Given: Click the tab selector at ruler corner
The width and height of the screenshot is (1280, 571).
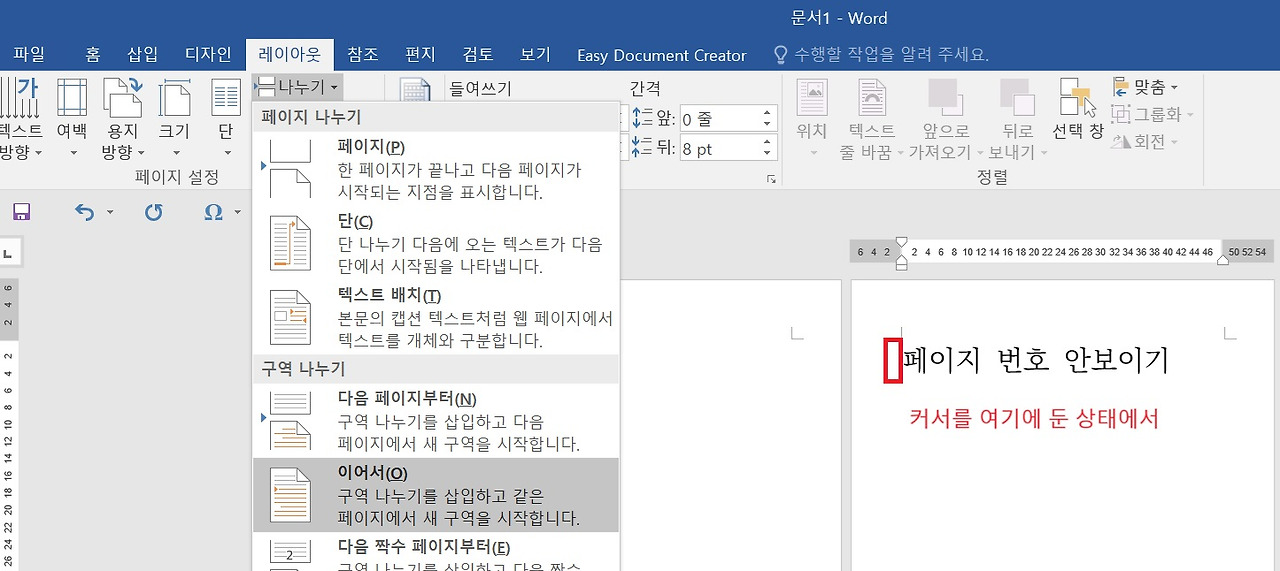Looking at the screenshot, I should pyautogui.click(x=7, y=253).
